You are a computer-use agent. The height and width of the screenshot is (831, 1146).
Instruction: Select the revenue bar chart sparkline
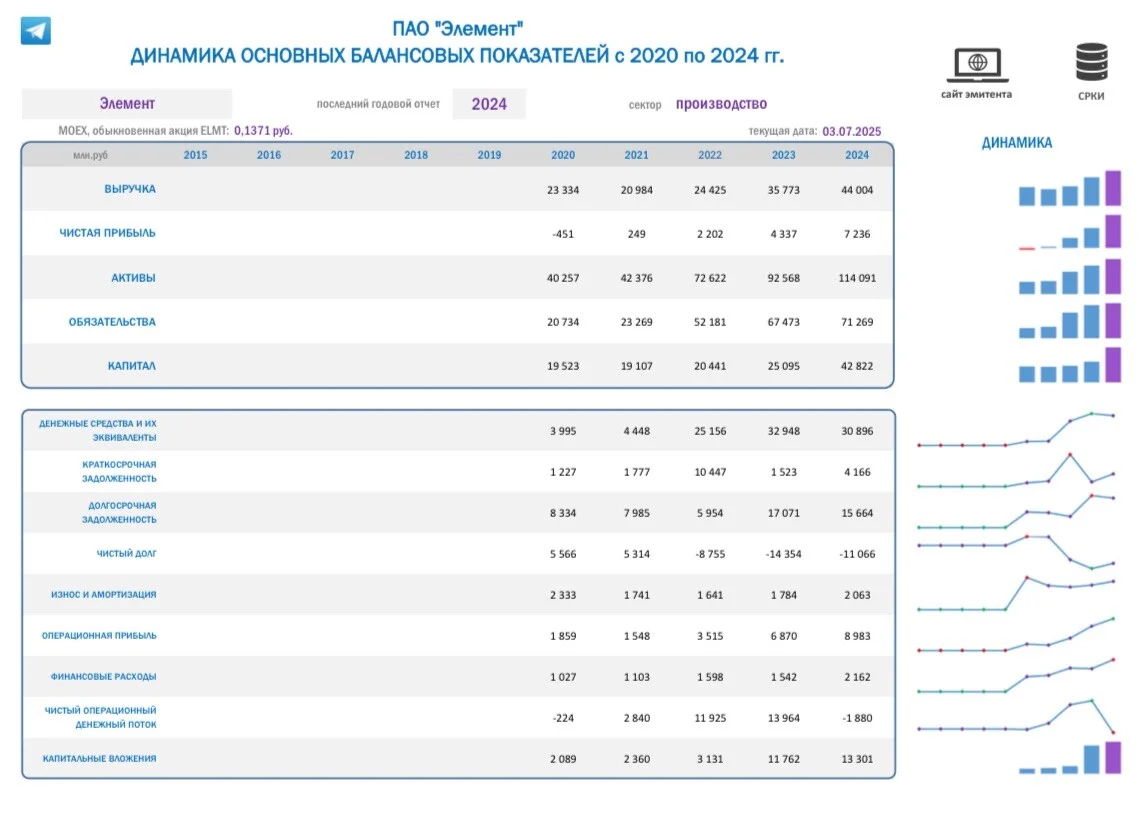[1070, 188]
